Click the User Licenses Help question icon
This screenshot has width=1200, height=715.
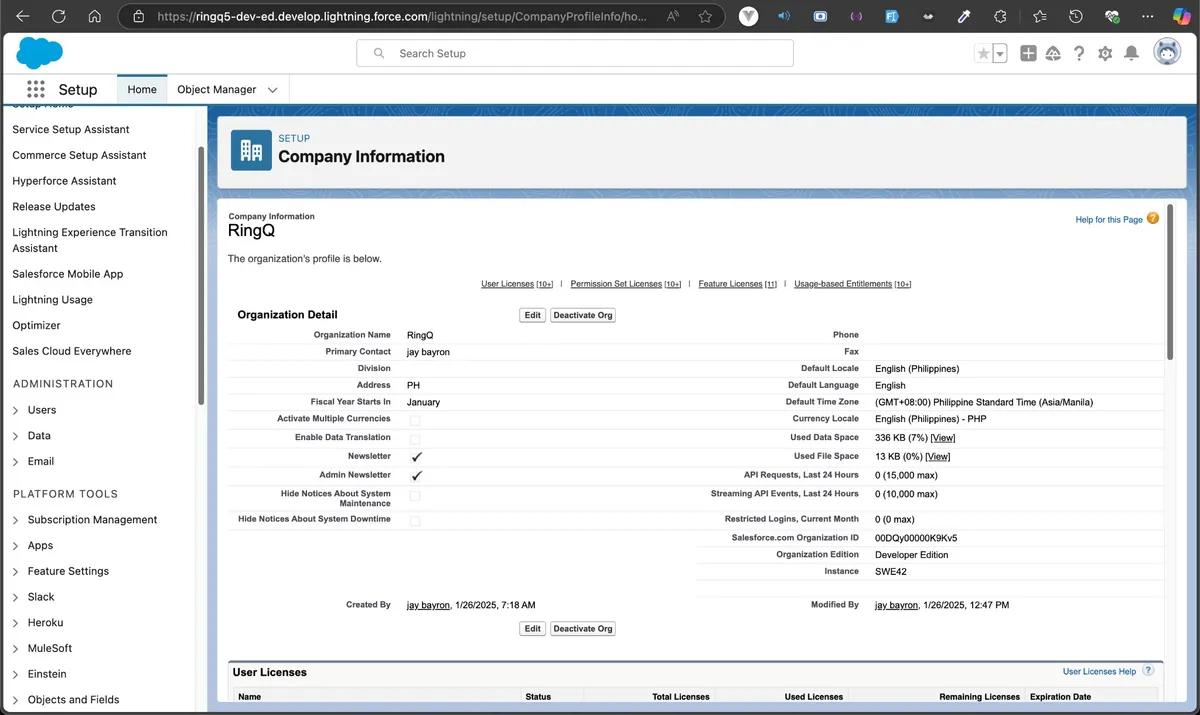pyautogui.click(x=1148, y=671)
